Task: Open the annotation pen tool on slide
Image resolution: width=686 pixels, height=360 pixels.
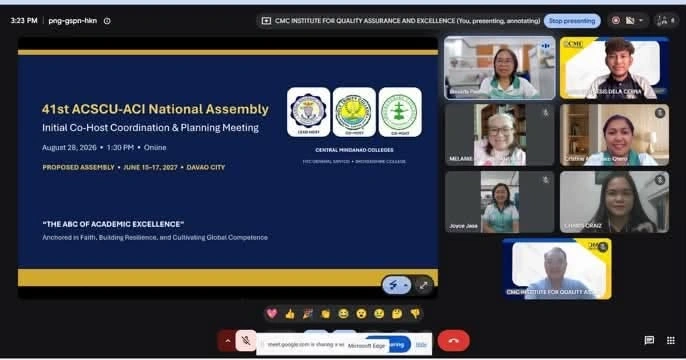Action: [x=393, y=286]
